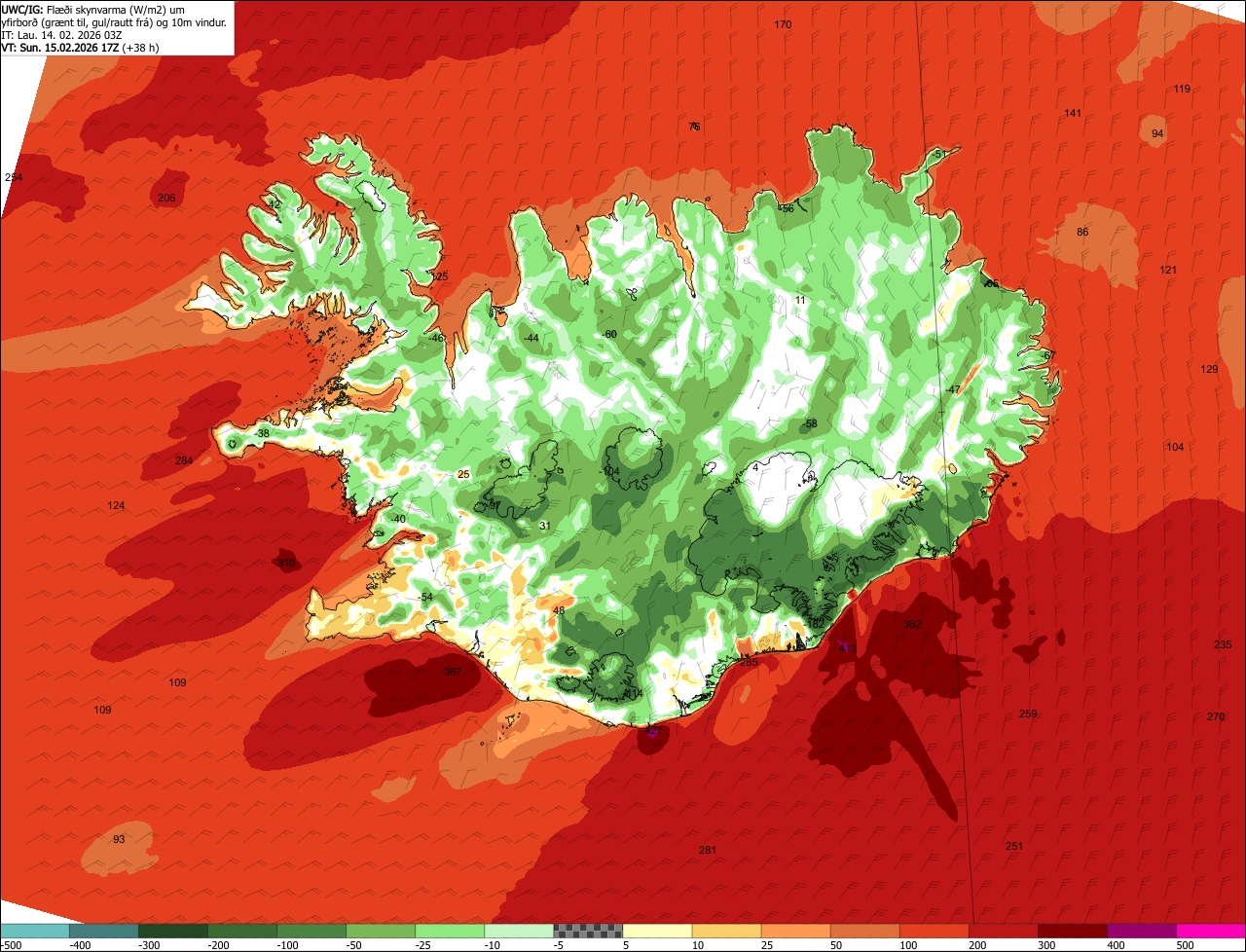Click the -100 to -50 legend swatch

pyautogui.click(x=311, y=931)
